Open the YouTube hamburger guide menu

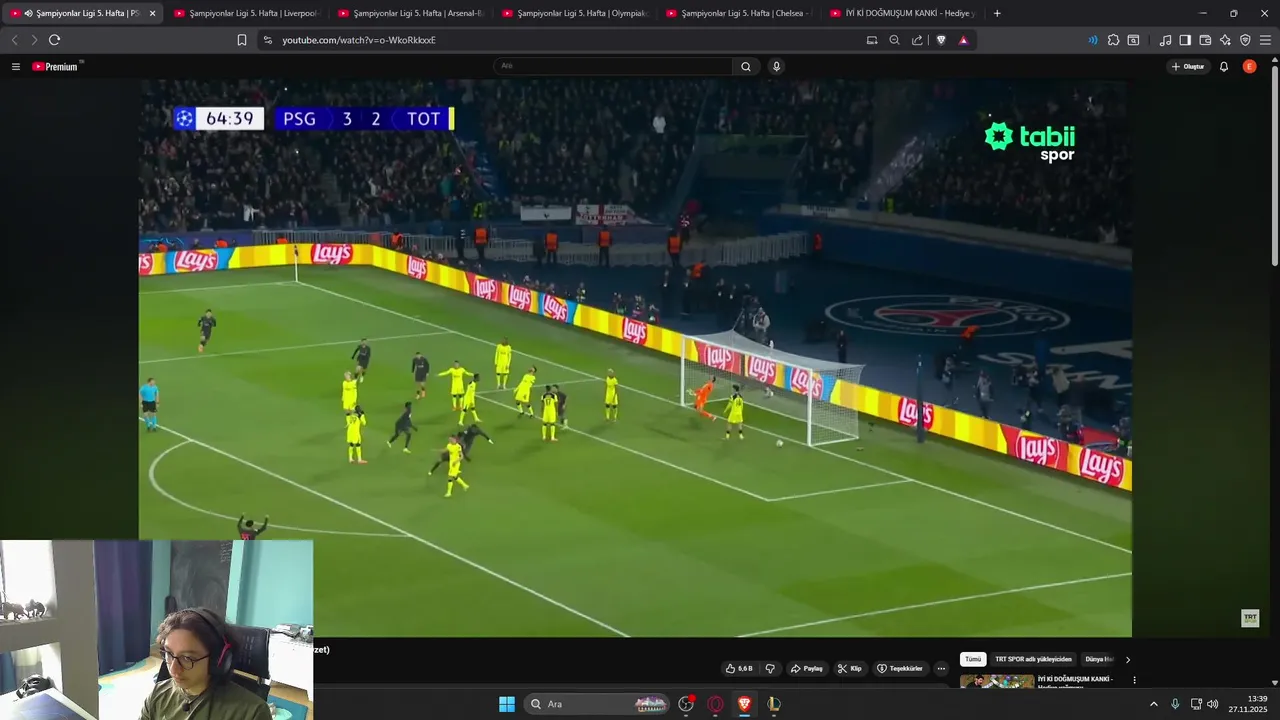pos(15,67)
